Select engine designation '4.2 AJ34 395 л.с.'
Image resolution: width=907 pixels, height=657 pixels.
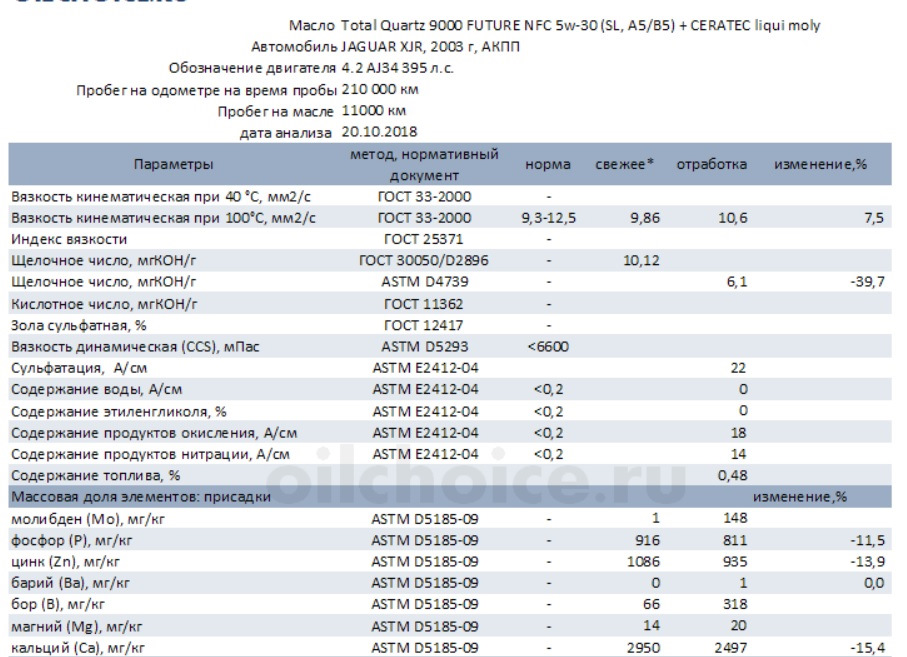pos(397,68)
